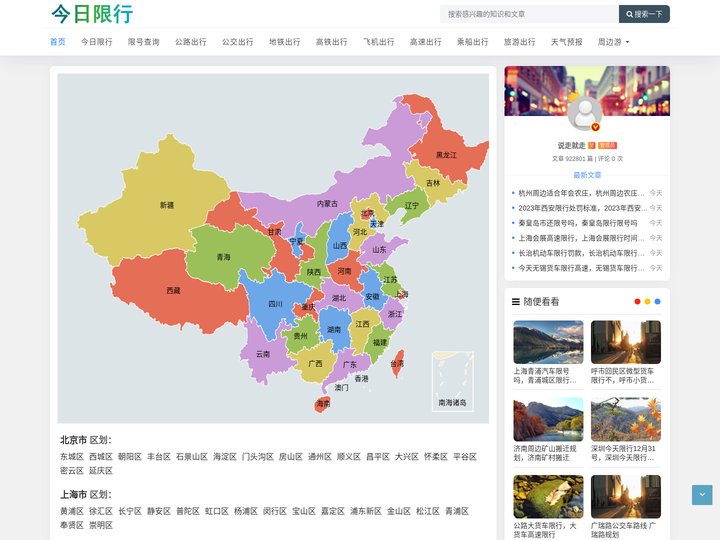Click 黑龙江 province on the map
This screenshot has width=720, height=540.
446,155
